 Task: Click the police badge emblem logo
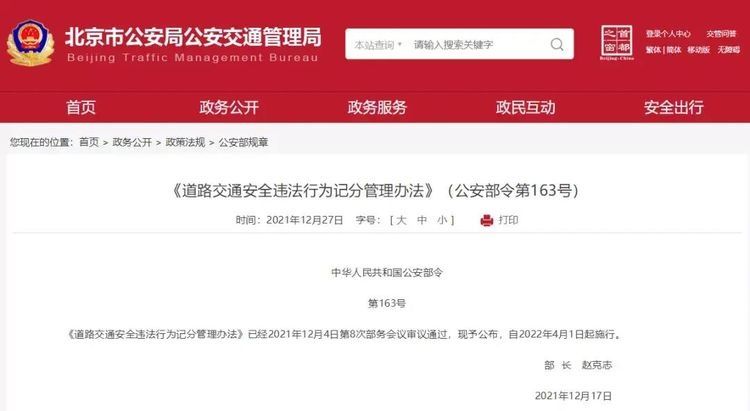pyautogui.click(x=30, y=43)
